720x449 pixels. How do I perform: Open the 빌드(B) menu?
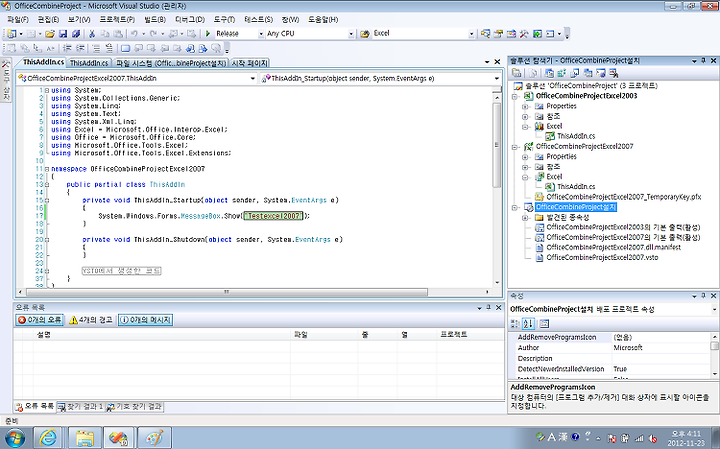pos(155,20)
